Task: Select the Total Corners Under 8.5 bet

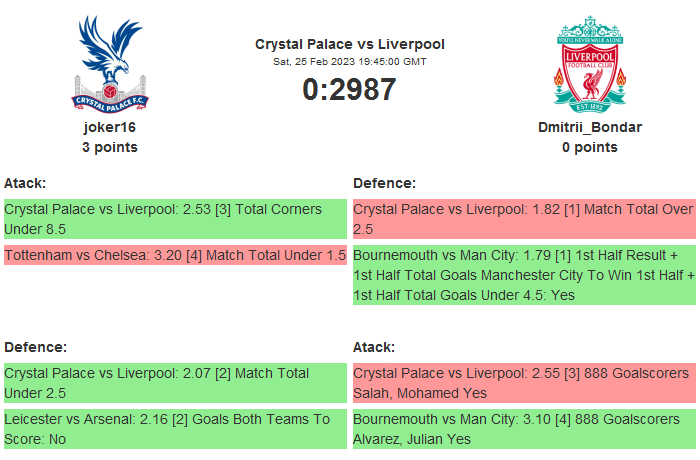Action: point(175,219)
